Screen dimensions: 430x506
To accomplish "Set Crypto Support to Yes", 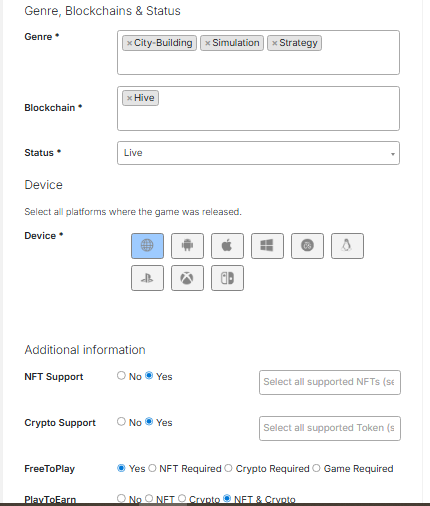I will (x=149, y=422).
